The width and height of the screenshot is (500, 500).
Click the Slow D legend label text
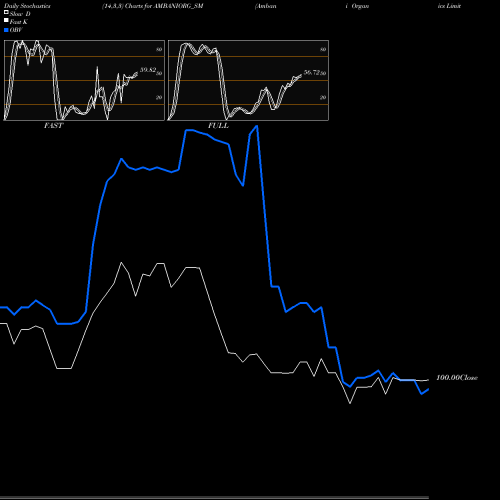pos(20,14)
